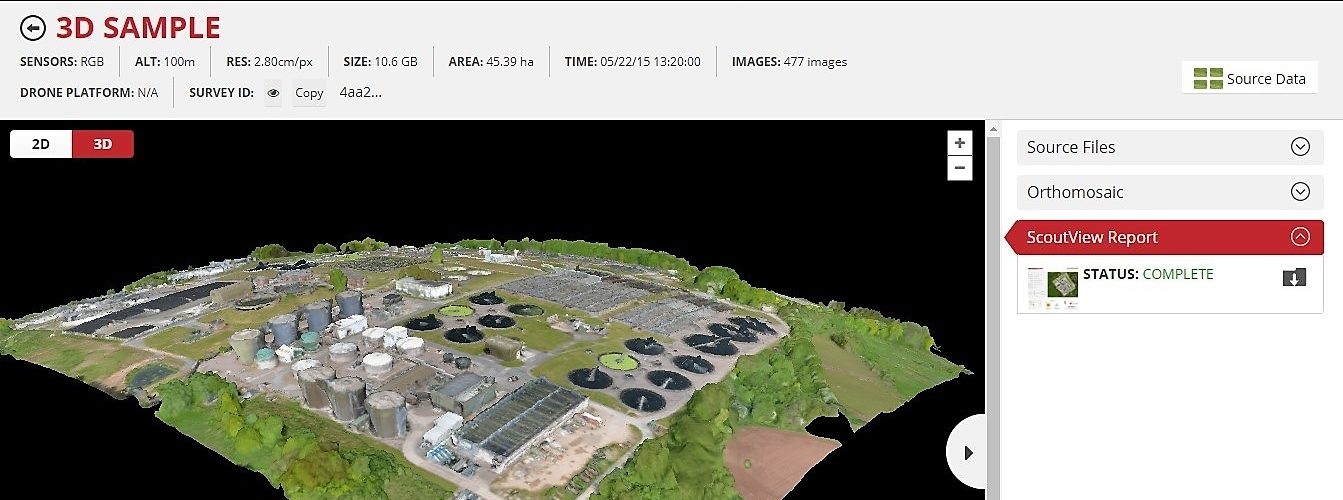Zoom out with the minus icon
Image resolution: width=1343 pixels, height=500 pixels.
coord(959,168)
